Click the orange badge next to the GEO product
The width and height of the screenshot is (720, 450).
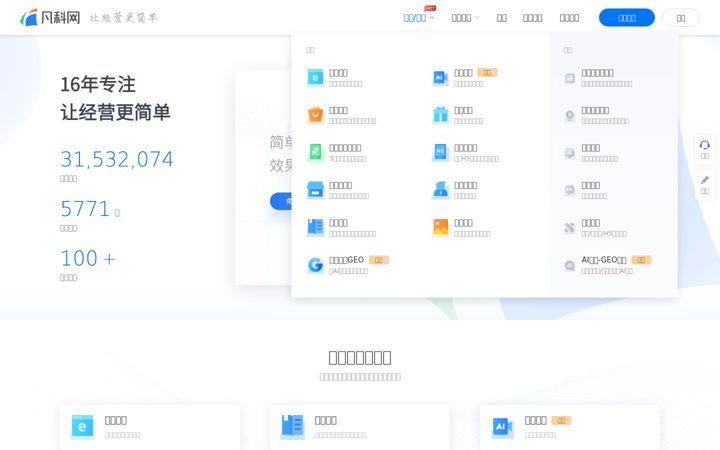coord(379,260)
